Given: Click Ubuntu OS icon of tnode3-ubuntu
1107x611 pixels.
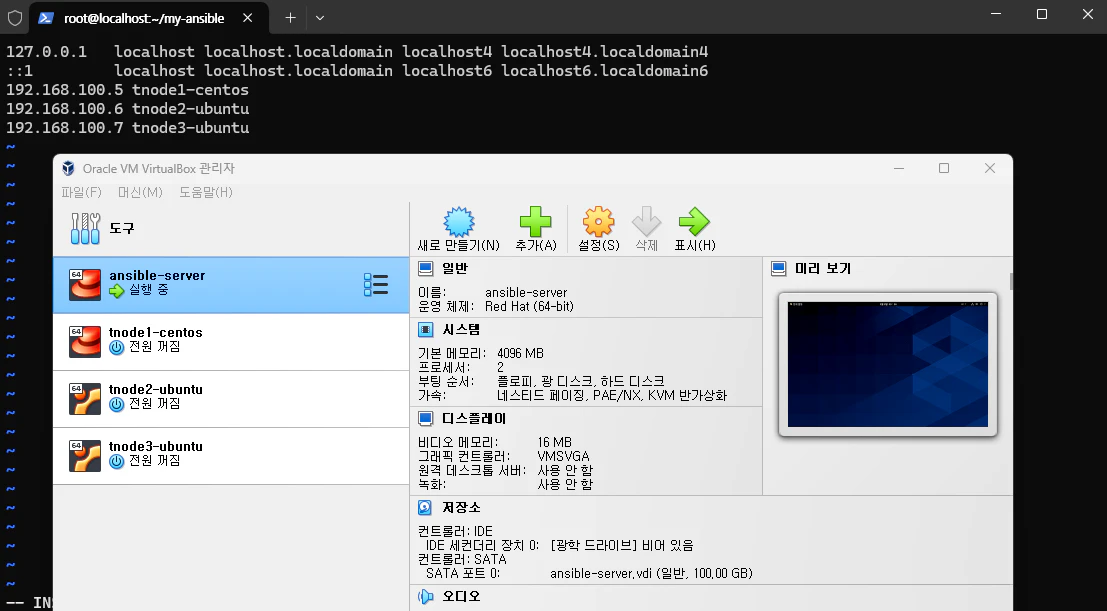Looking at the screenshot, I should [85, 456].
